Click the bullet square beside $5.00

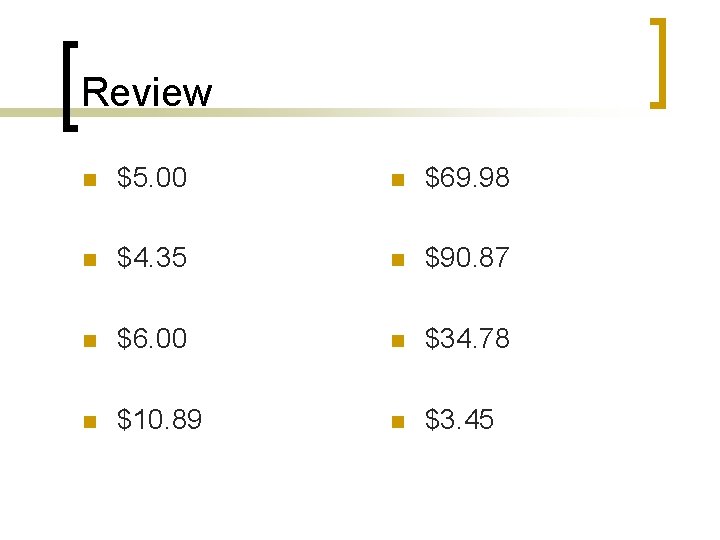pos(90,180)
